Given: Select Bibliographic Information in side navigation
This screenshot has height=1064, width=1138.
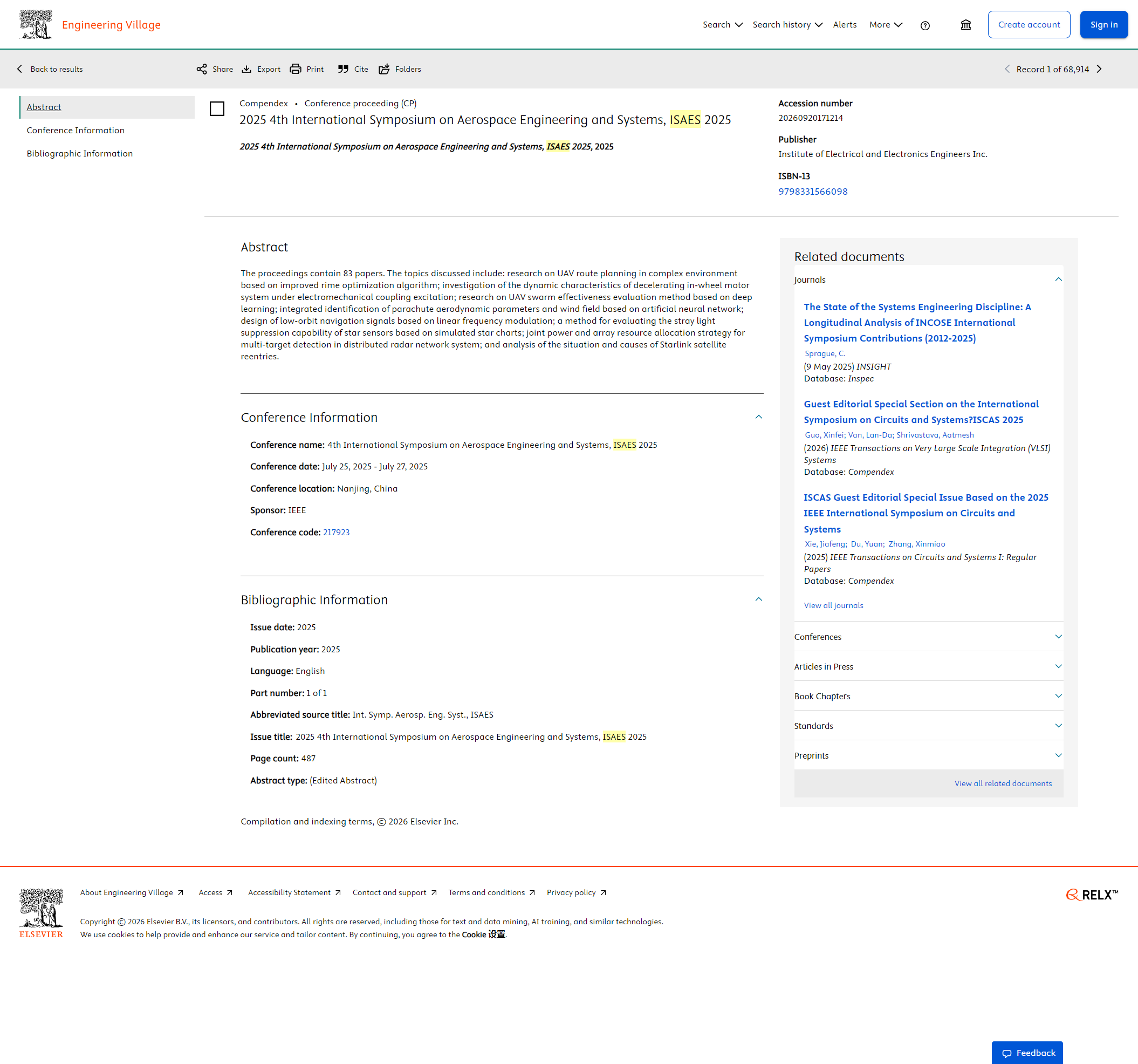Looking at the screenshot, I should [x=80, y=153].
